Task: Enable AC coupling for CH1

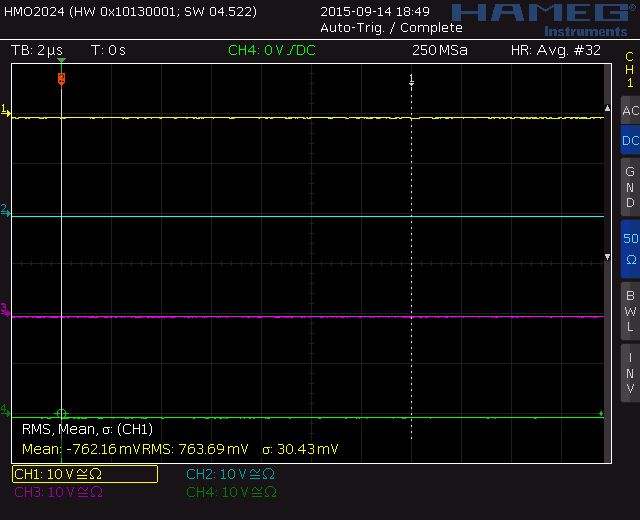Action: 629,111
